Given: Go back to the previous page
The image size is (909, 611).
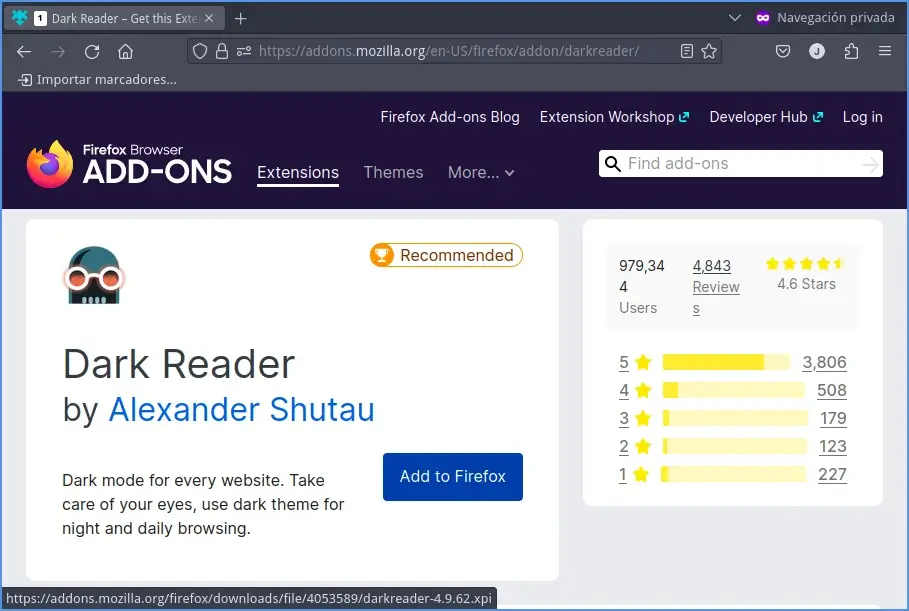Looking at the screenshot, I should click(x=24, y=52).
